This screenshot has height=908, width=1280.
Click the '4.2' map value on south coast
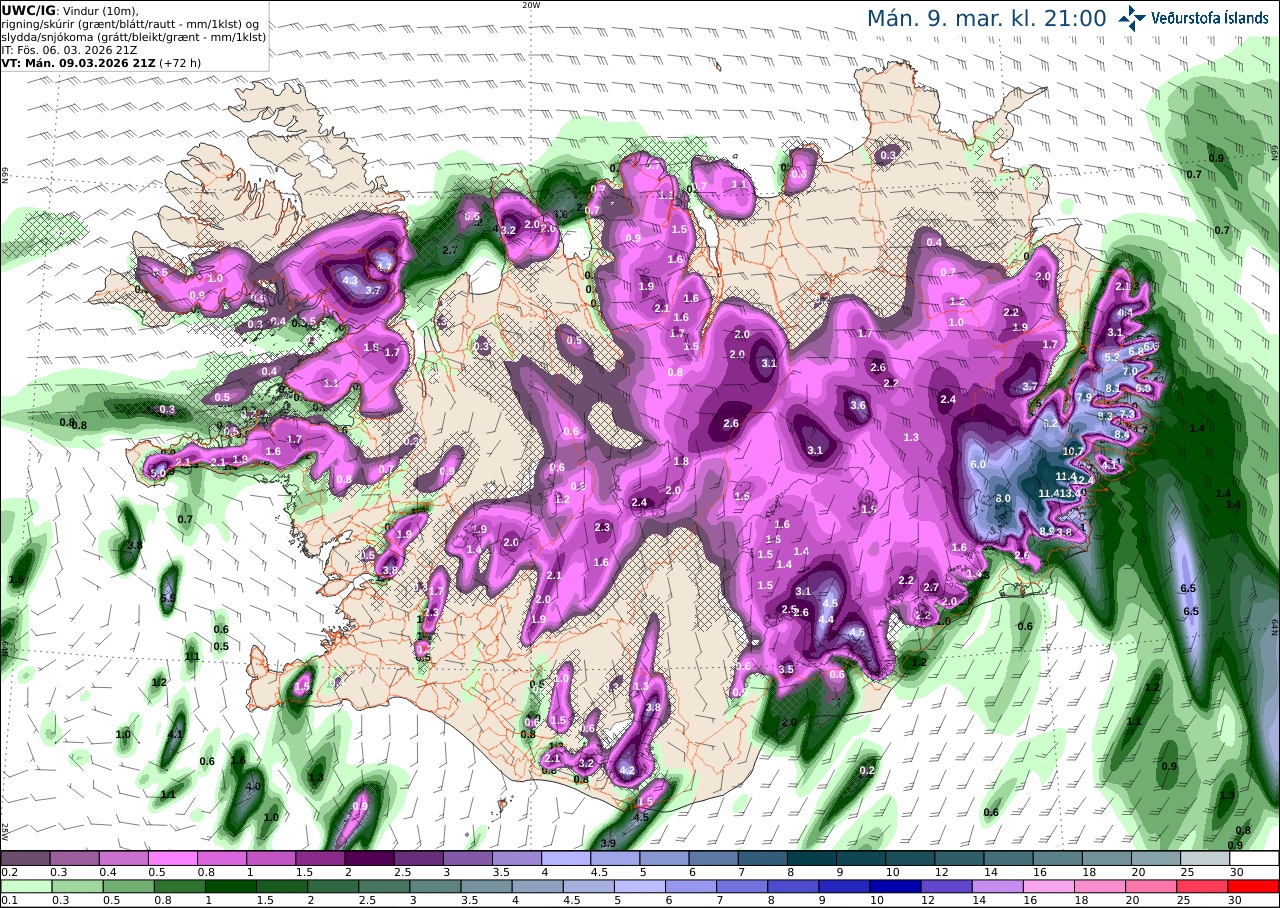[x=627, y=770]
